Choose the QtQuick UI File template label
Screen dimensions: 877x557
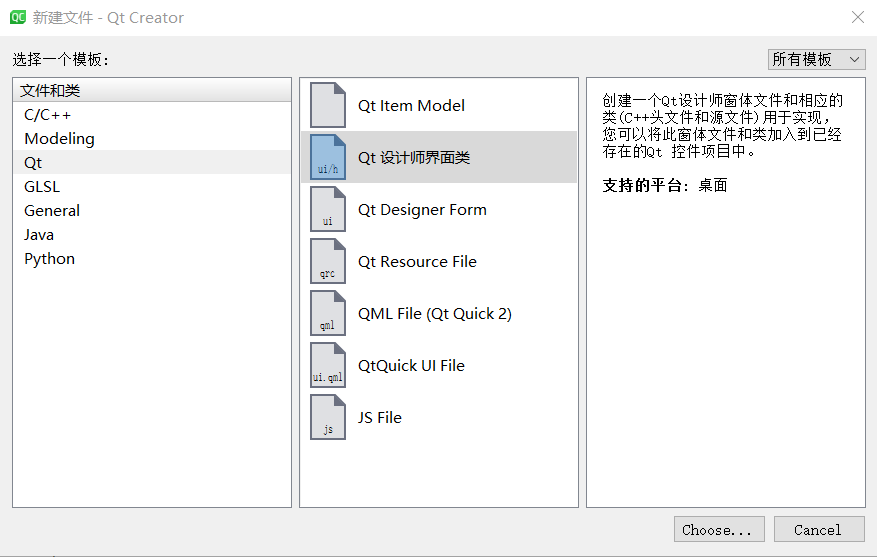411,366
